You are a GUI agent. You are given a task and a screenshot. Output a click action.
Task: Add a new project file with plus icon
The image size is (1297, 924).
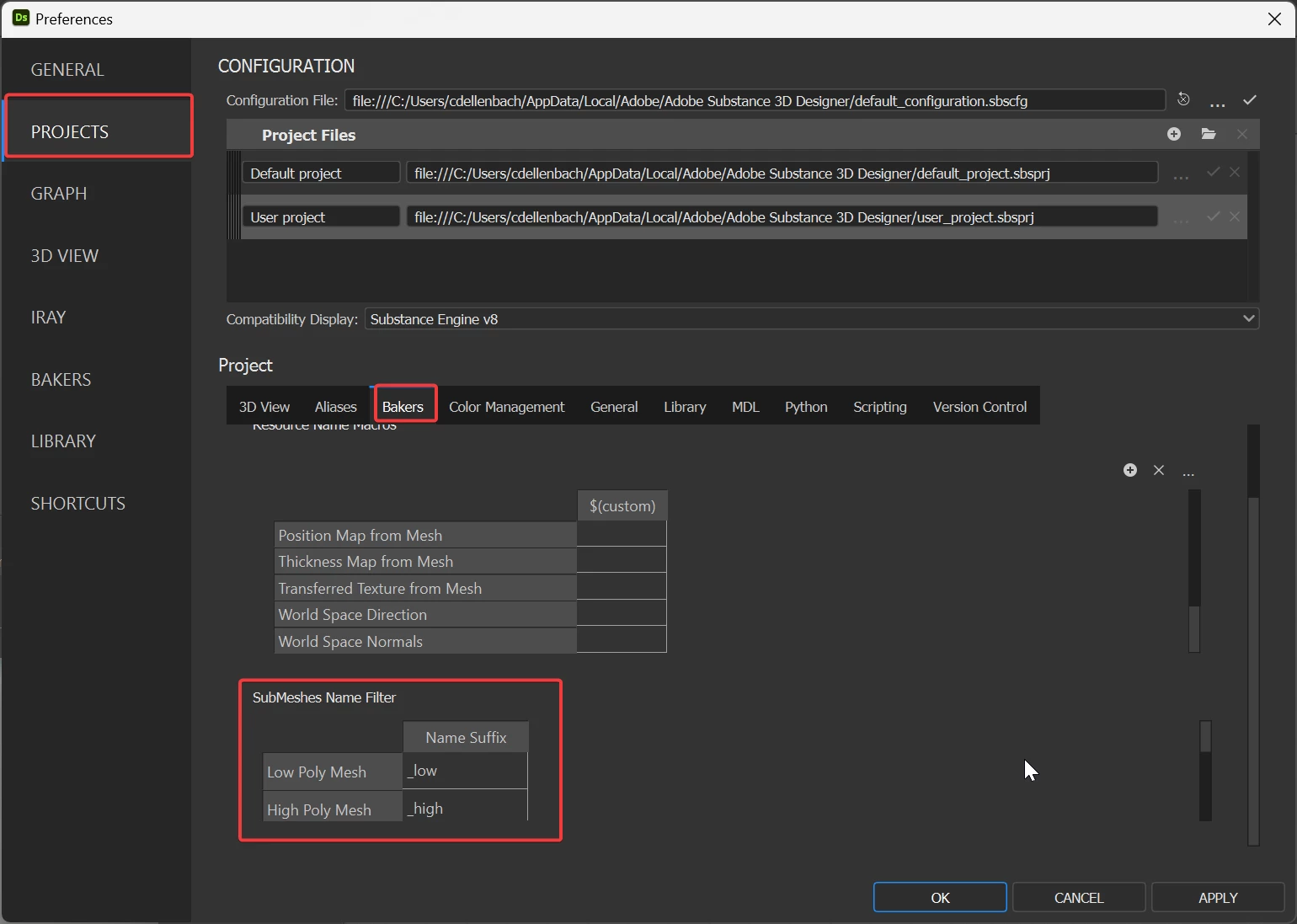click(1174, 134)
